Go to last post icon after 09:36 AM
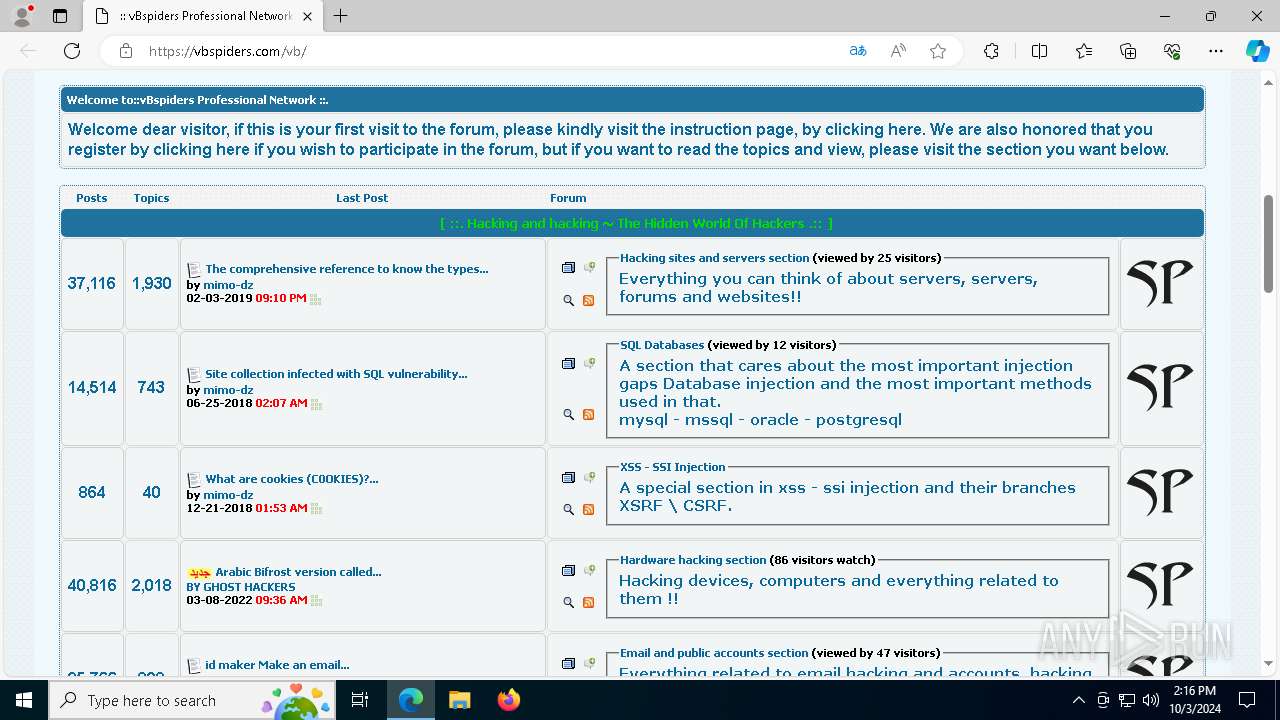Image resolution: width=1280 pixels, height=720 pixels. click(316, 601)
